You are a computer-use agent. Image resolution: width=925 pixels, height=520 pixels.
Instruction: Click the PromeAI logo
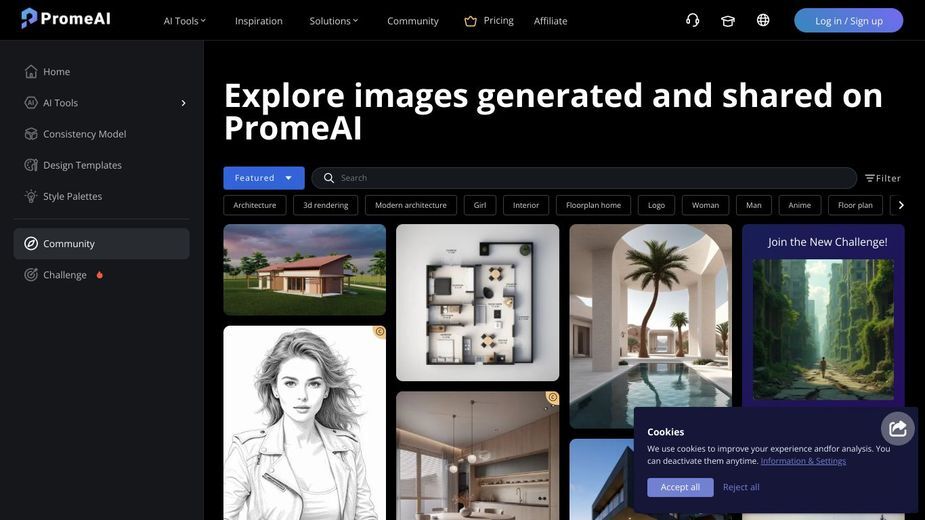coord(65,18)
